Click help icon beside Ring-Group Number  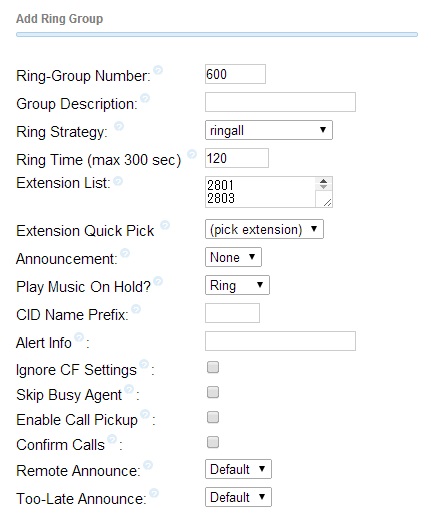pos(158,70)
